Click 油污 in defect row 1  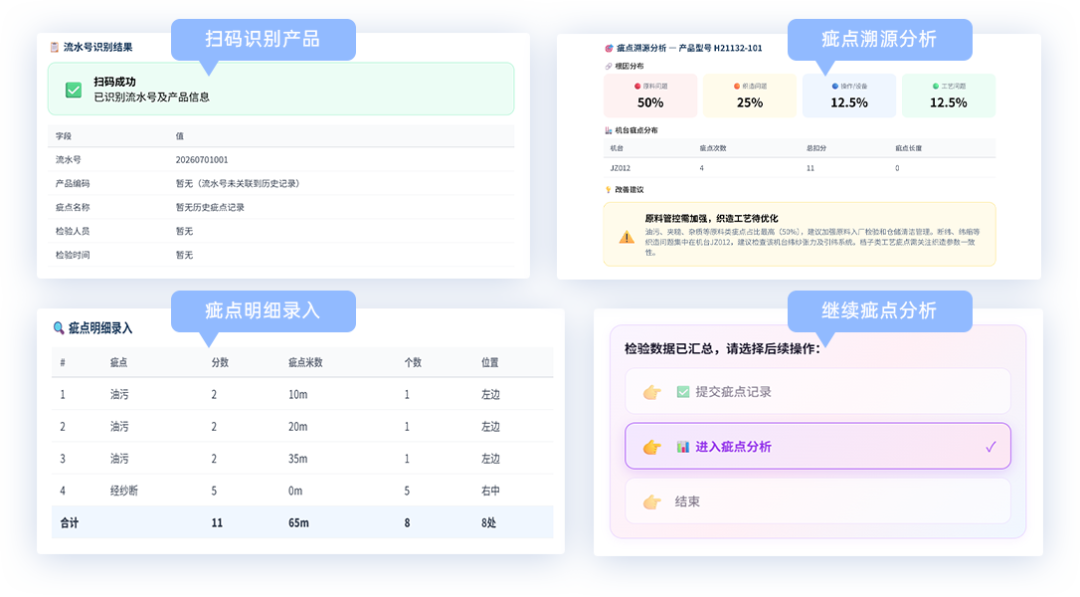(x=119, y=395)
